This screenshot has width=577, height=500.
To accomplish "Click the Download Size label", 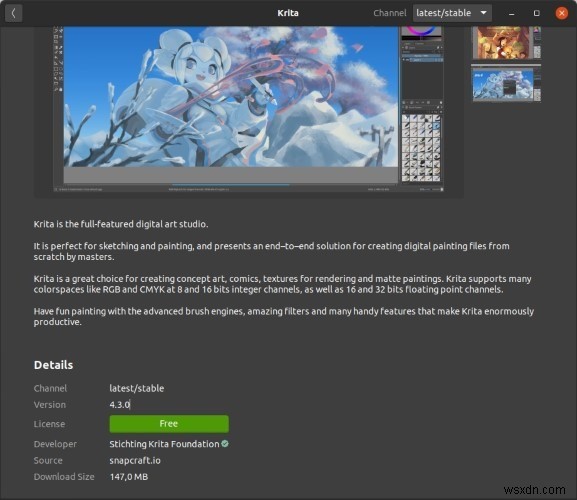I will point(64,477).
